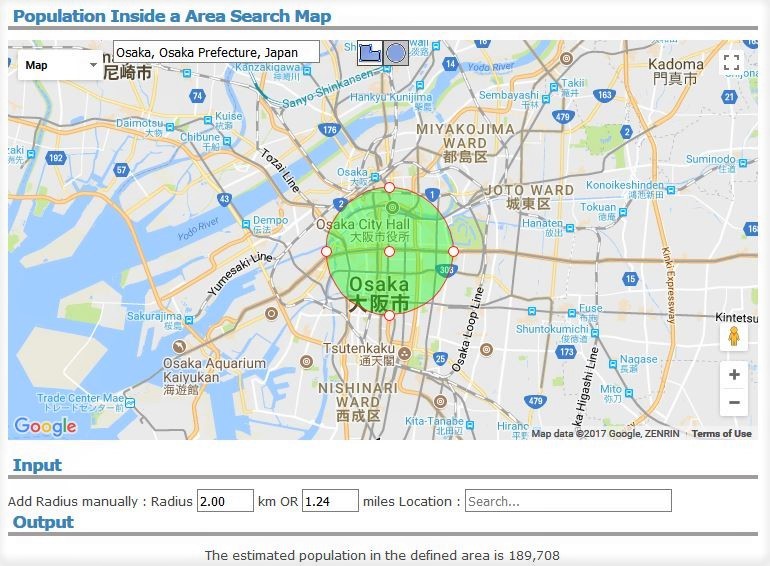770x566 pixels.
Task: Click the Hanaten station icon
Action: 570,228
